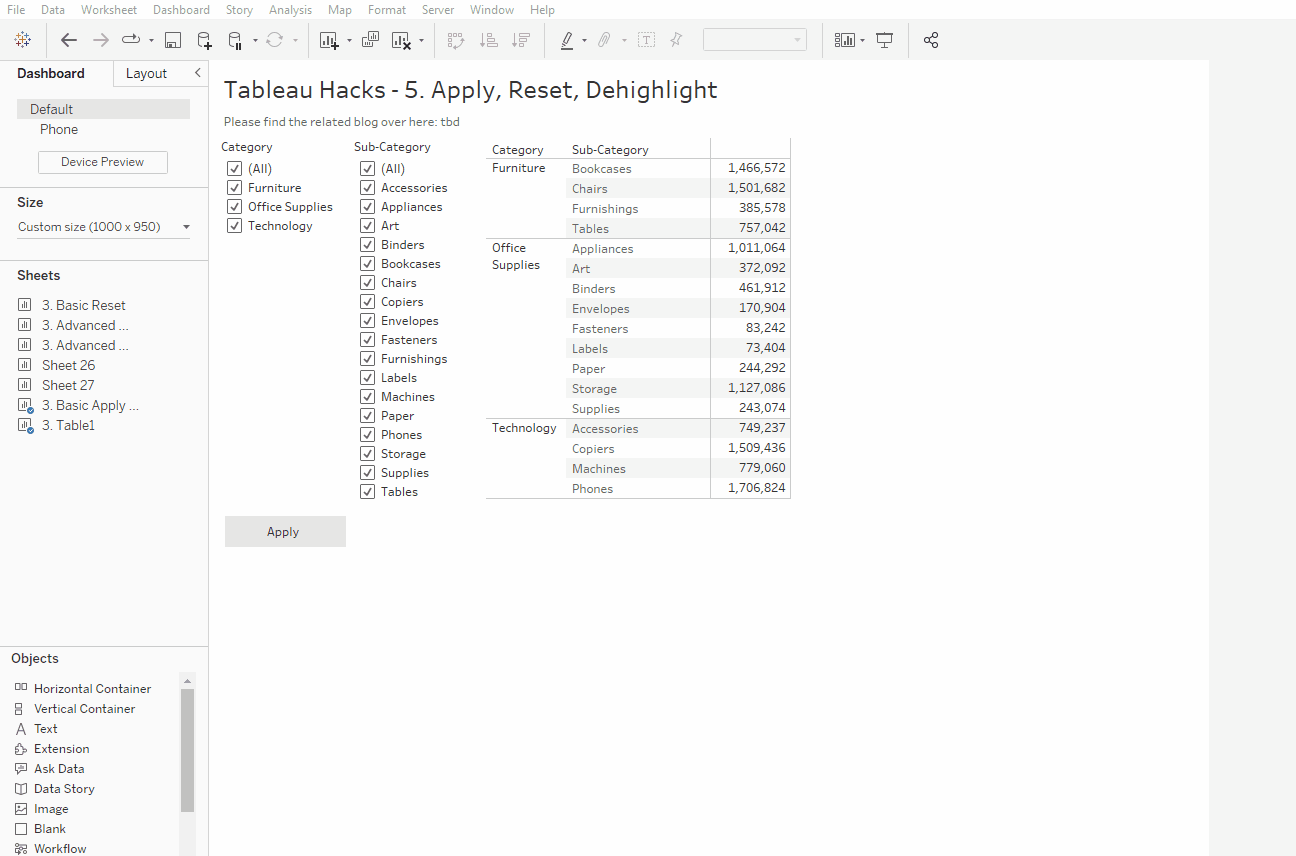Click the New Worksheet icon
The width and height of the screenshot is (1296, 856).
point(329,40)
